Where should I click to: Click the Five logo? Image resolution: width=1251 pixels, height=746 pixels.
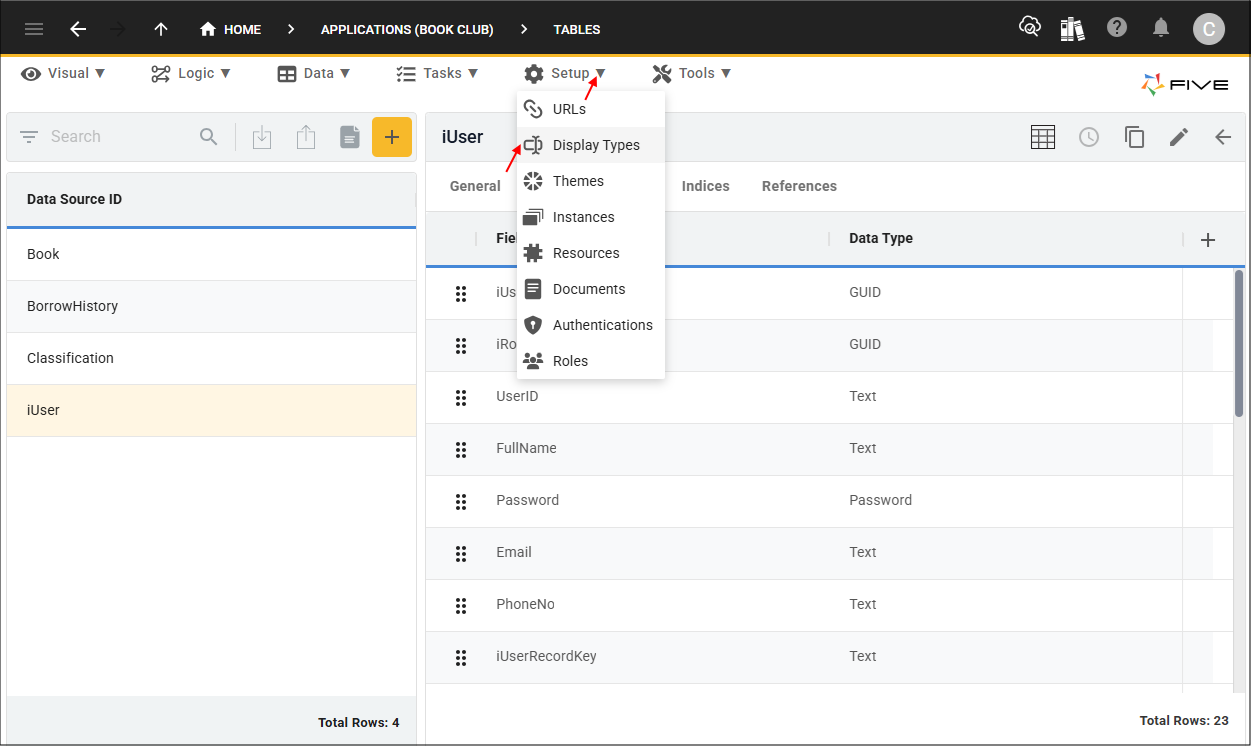pyautogui.click(x=1185, y=84)
